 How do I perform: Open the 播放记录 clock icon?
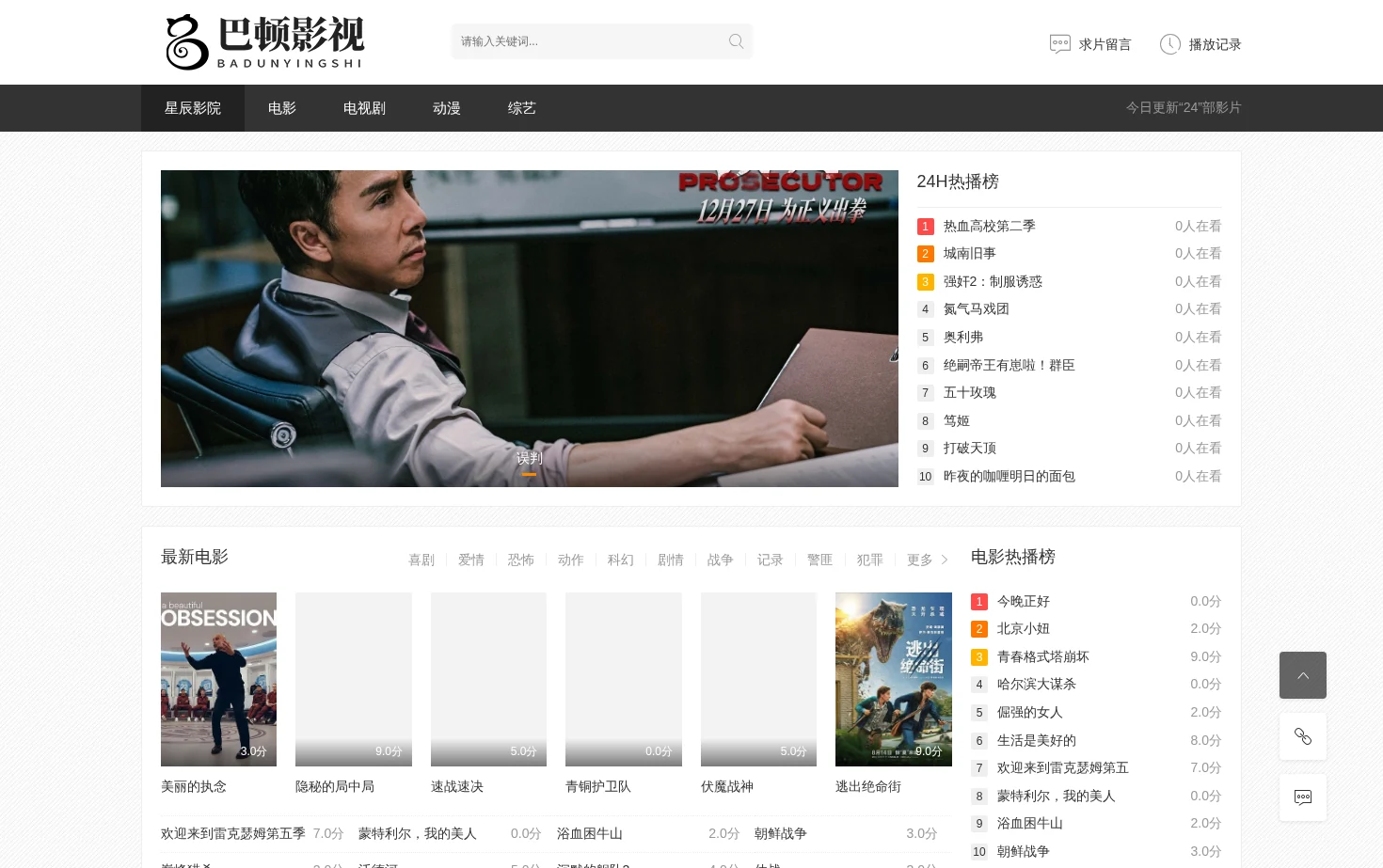(x=1170, y=44)
